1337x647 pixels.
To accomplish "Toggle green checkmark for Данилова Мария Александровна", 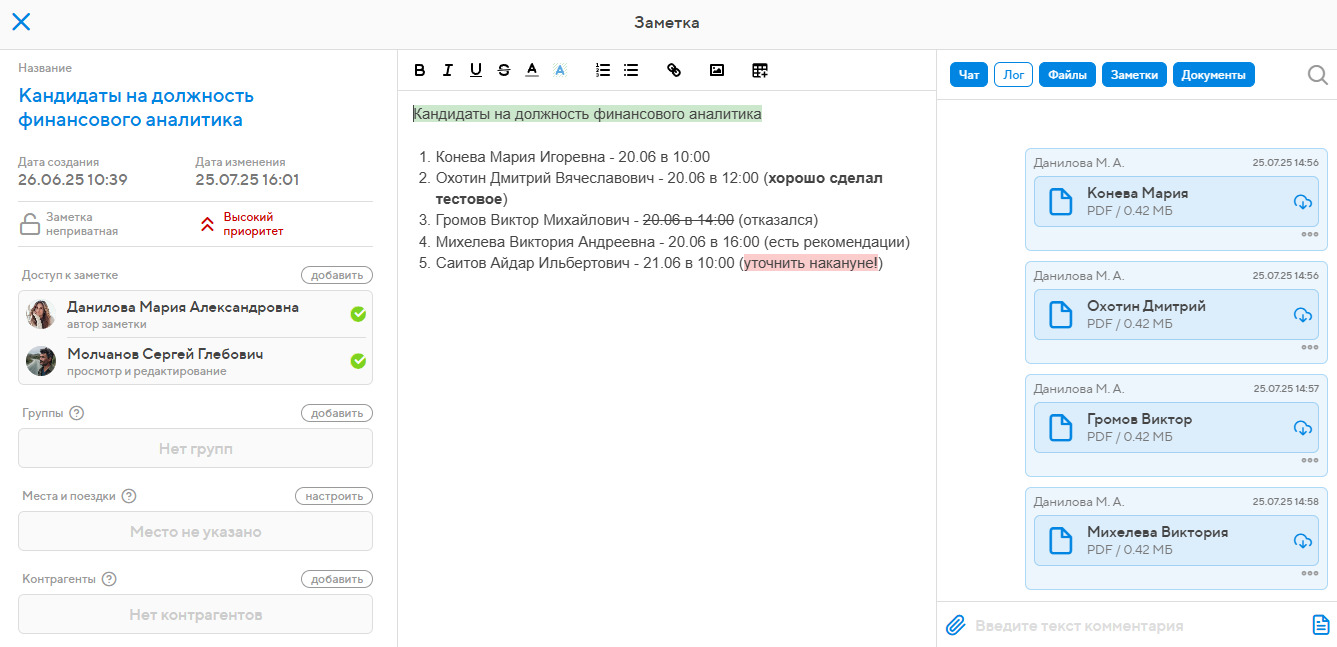I will point(358,314).
